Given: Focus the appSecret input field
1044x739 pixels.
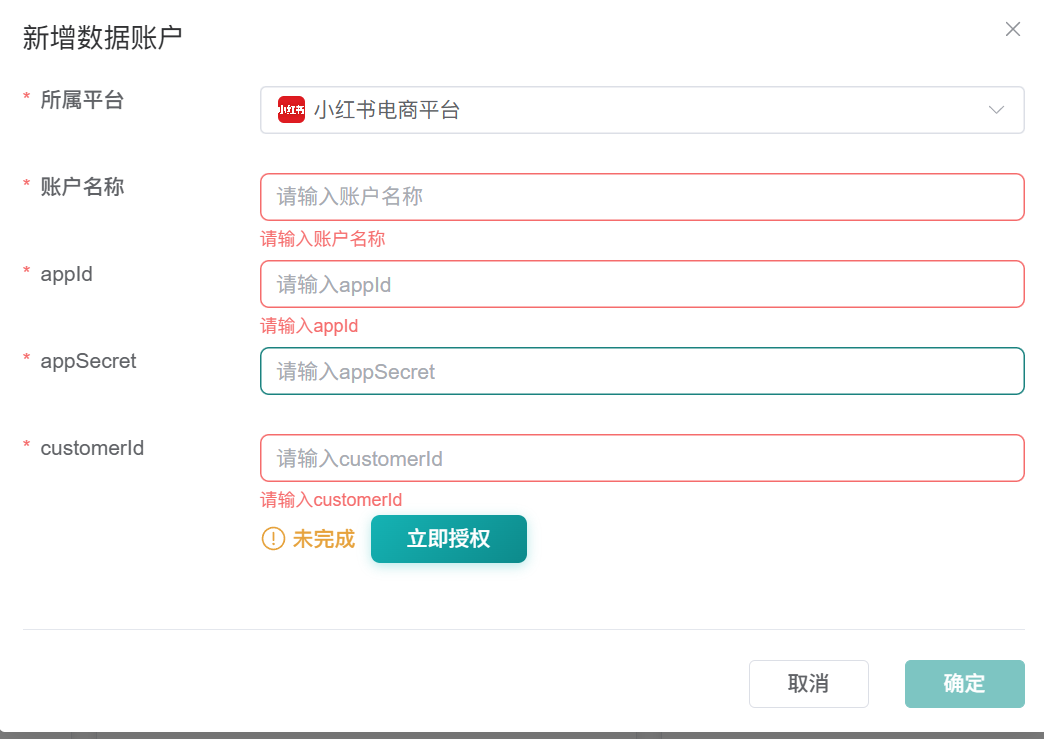Looking at the screenshot, I should pos(642,371).
